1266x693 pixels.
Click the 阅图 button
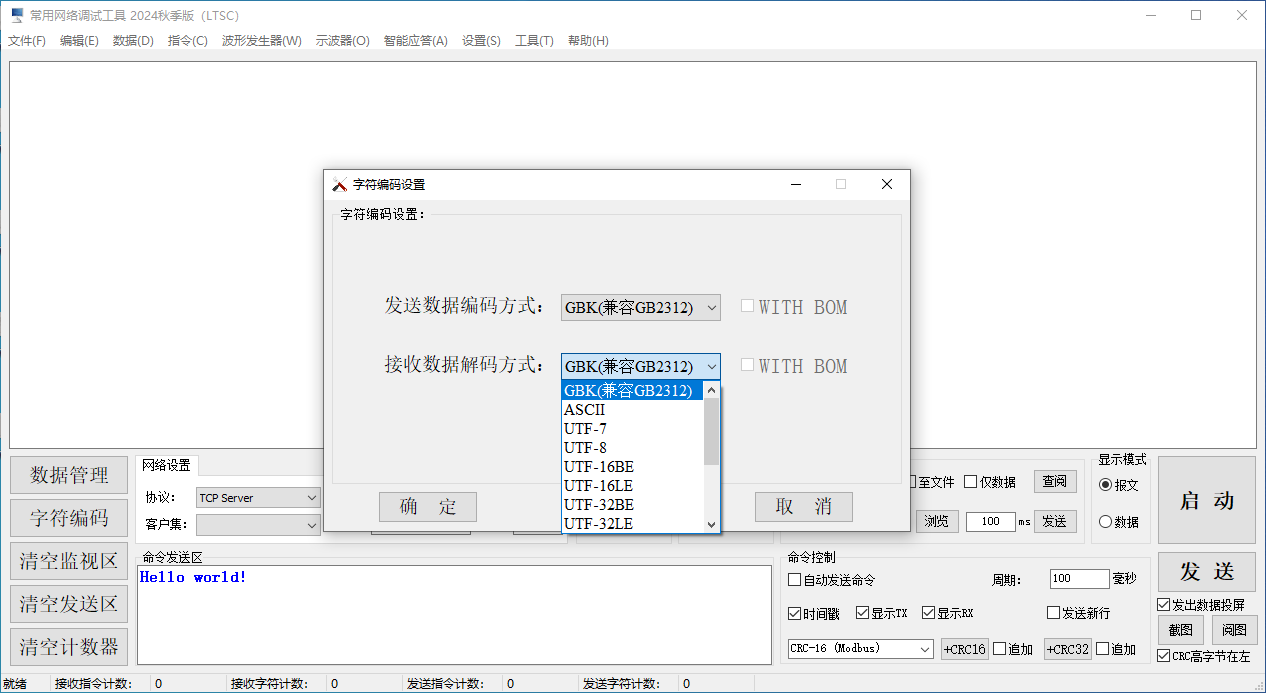(1235, 630)
